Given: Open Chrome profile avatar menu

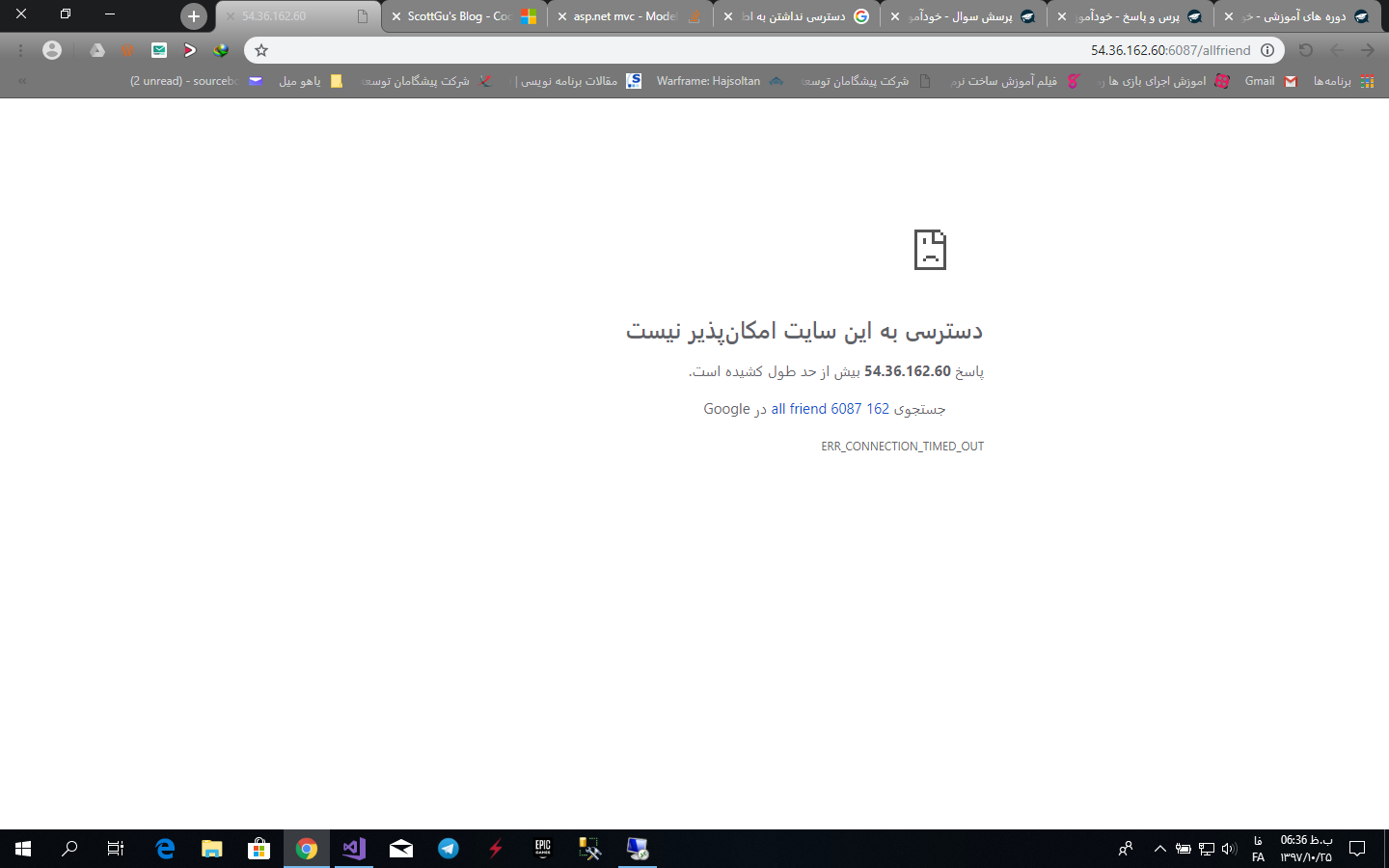Looking at the screenshot, I should pyautogui.click(x=52, y=50).
